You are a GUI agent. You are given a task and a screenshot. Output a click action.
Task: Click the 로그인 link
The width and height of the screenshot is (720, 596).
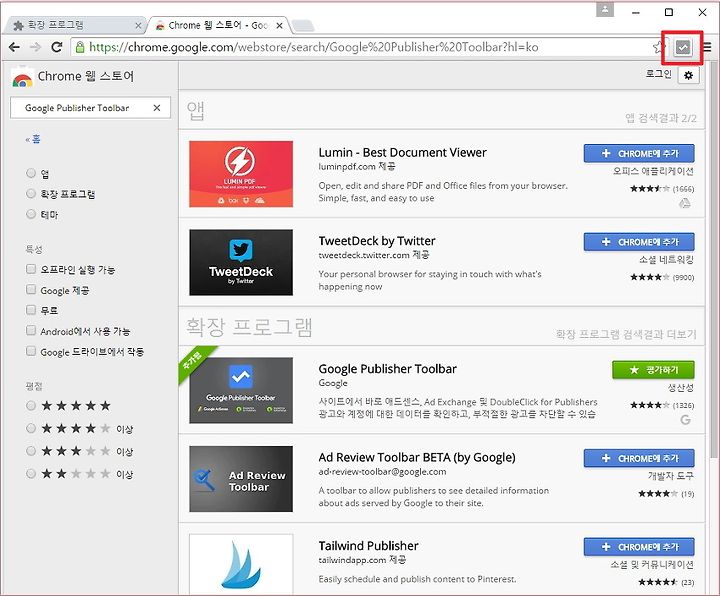658,73
